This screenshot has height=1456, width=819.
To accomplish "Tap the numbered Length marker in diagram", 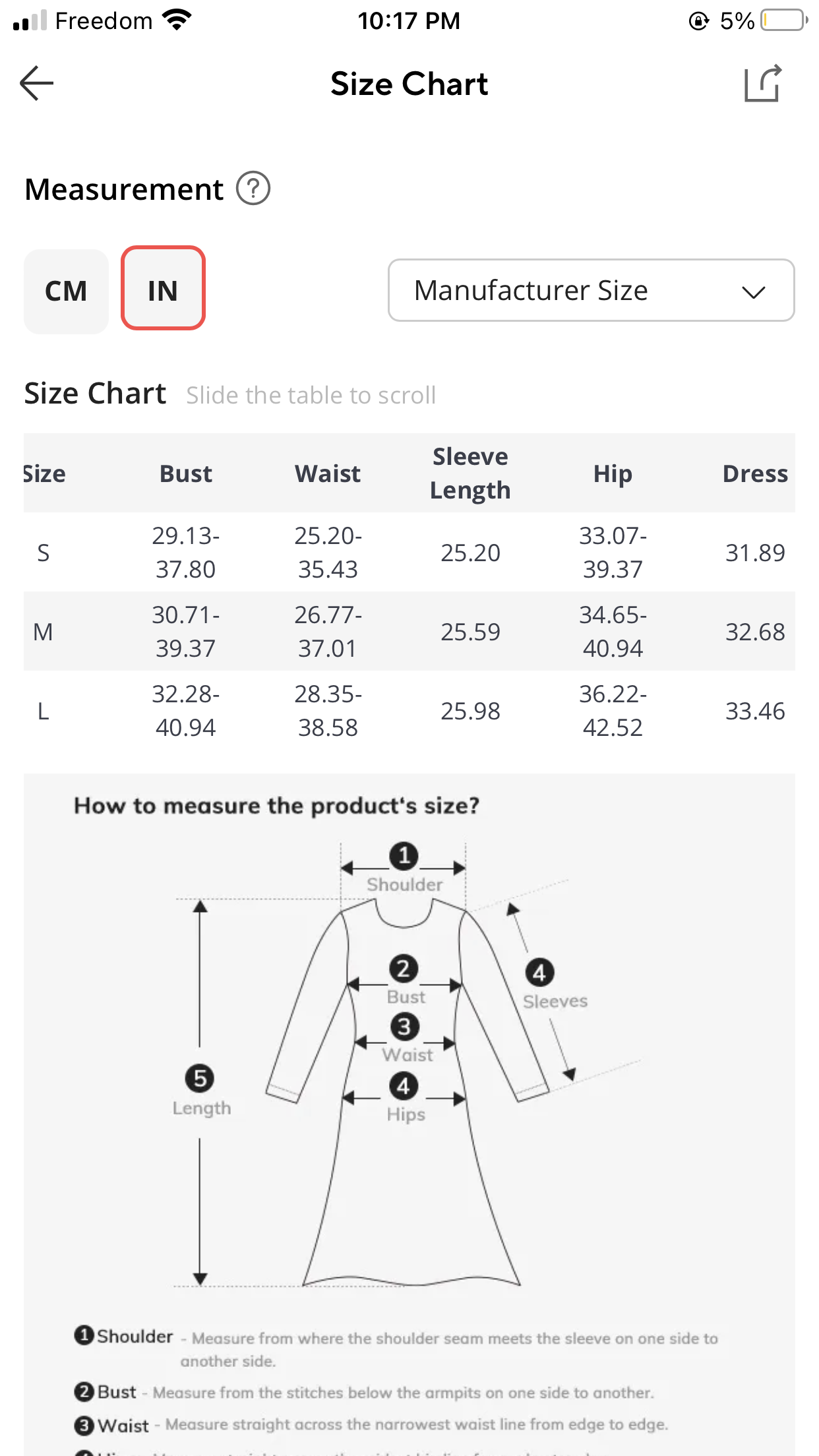I will [x=200, y=1079].
